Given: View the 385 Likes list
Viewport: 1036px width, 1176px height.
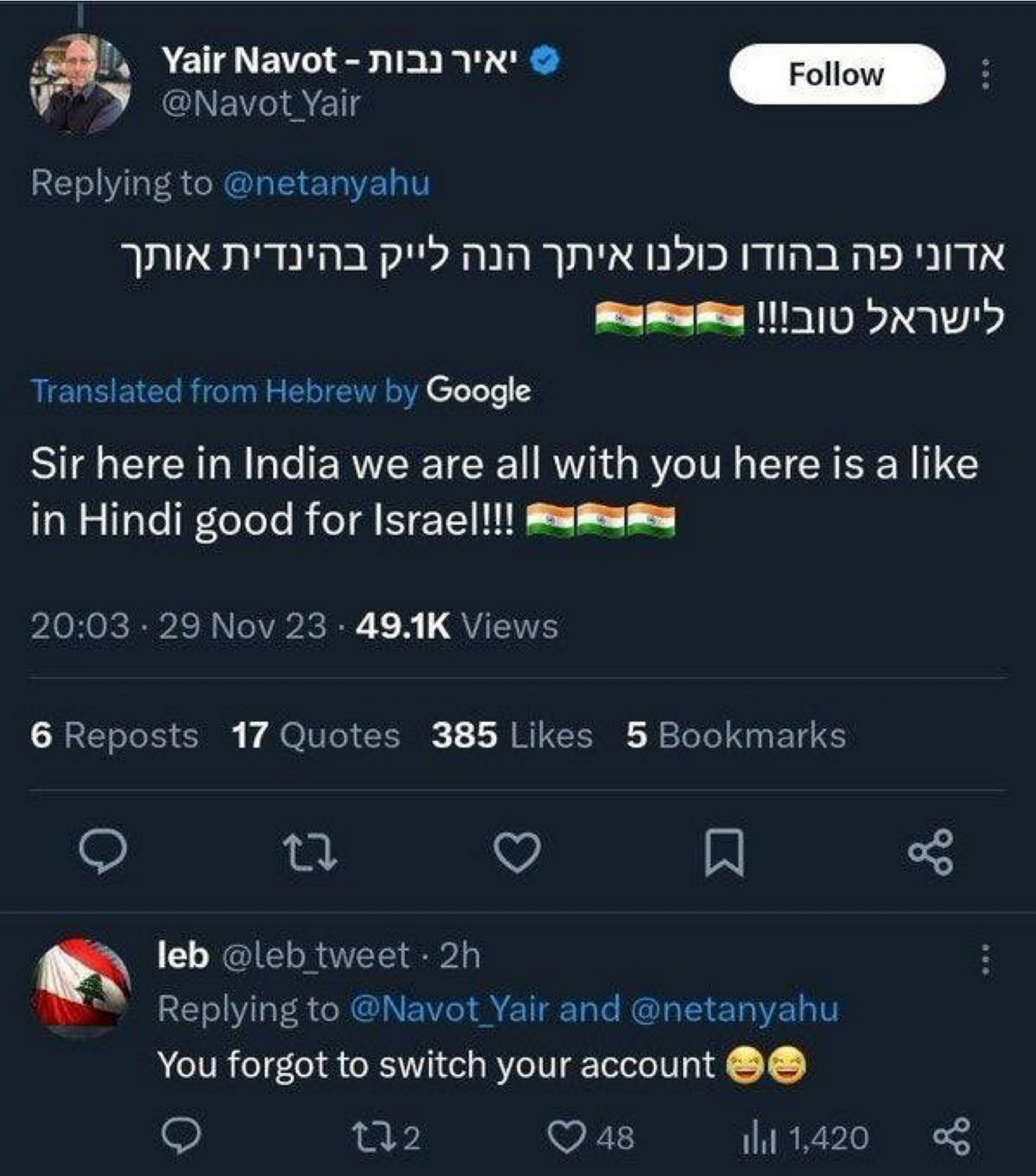Looking at the screenshot, I should click(x=512, y=735).
